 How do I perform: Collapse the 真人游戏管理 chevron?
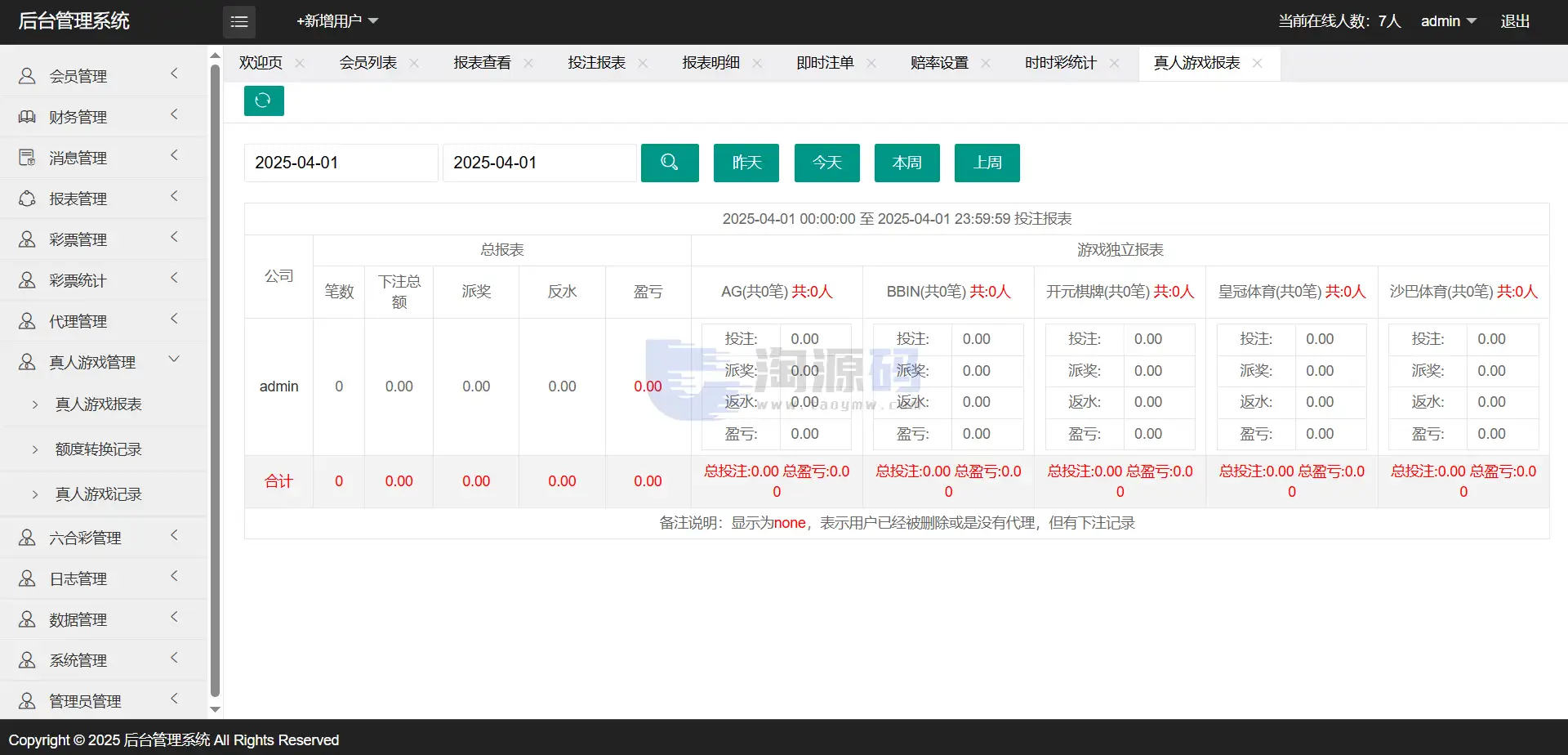click(x=174, y=359)
